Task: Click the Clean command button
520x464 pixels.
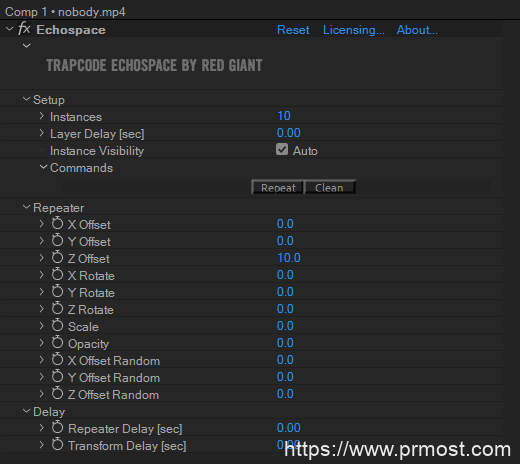Action: pyautogui.click(x=330, y=187)
